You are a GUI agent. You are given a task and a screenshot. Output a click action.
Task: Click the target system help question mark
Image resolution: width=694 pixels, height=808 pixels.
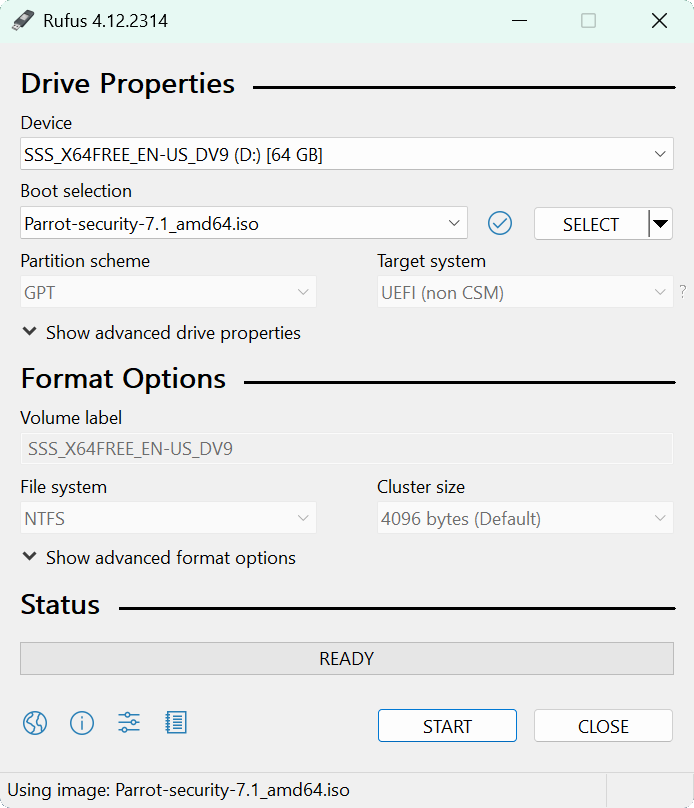pyautogui.click(x=683, y=292)
